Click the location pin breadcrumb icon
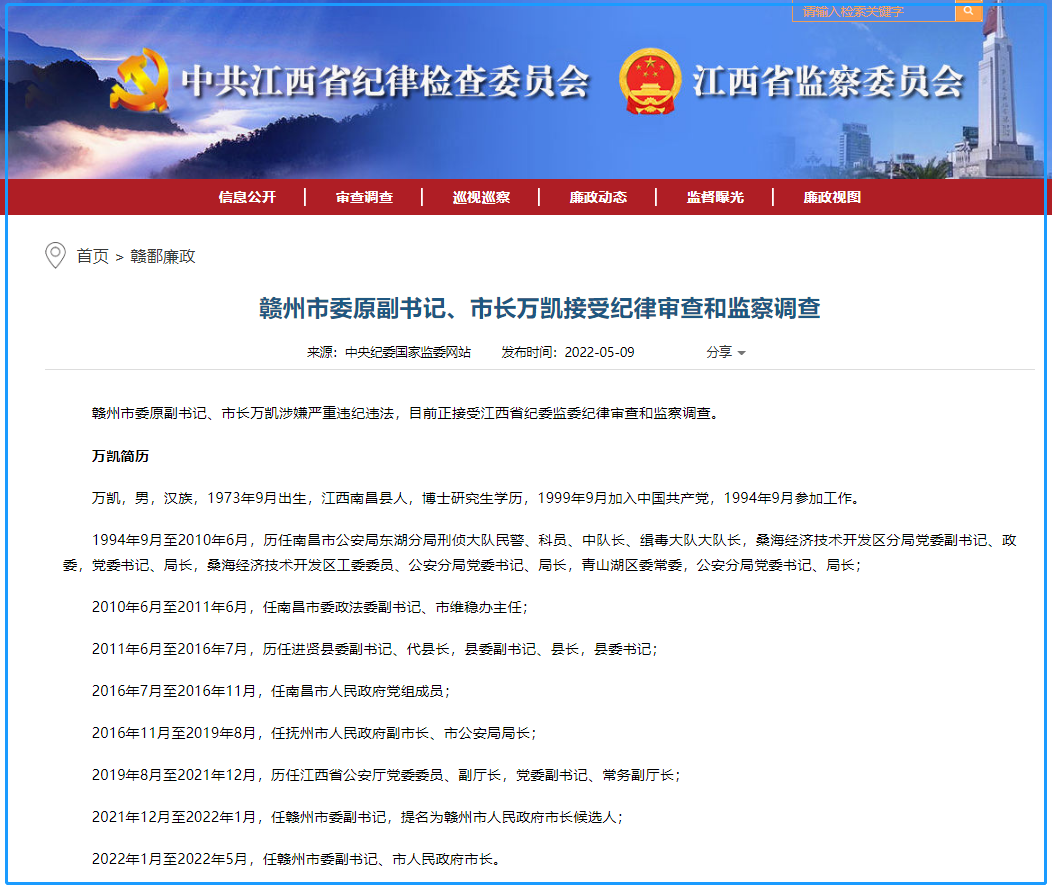Viewport: 1052px width, 886px height. (x=55, y=256)
